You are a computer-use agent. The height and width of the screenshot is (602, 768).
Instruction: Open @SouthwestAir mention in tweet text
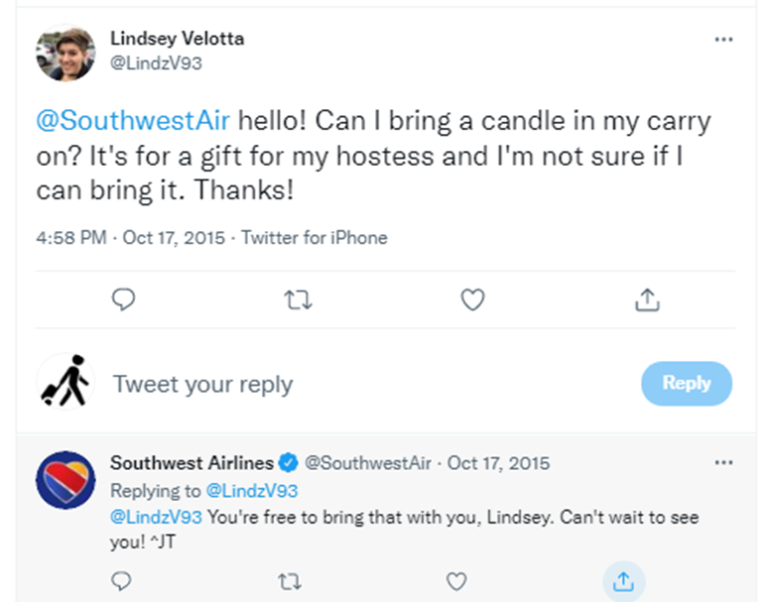(133, 120)
